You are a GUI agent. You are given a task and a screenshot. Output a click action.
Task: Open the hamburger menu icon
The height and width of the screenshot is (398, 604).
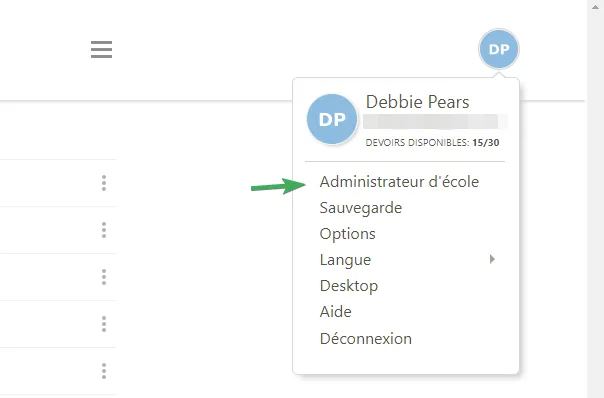coord(101,49)
